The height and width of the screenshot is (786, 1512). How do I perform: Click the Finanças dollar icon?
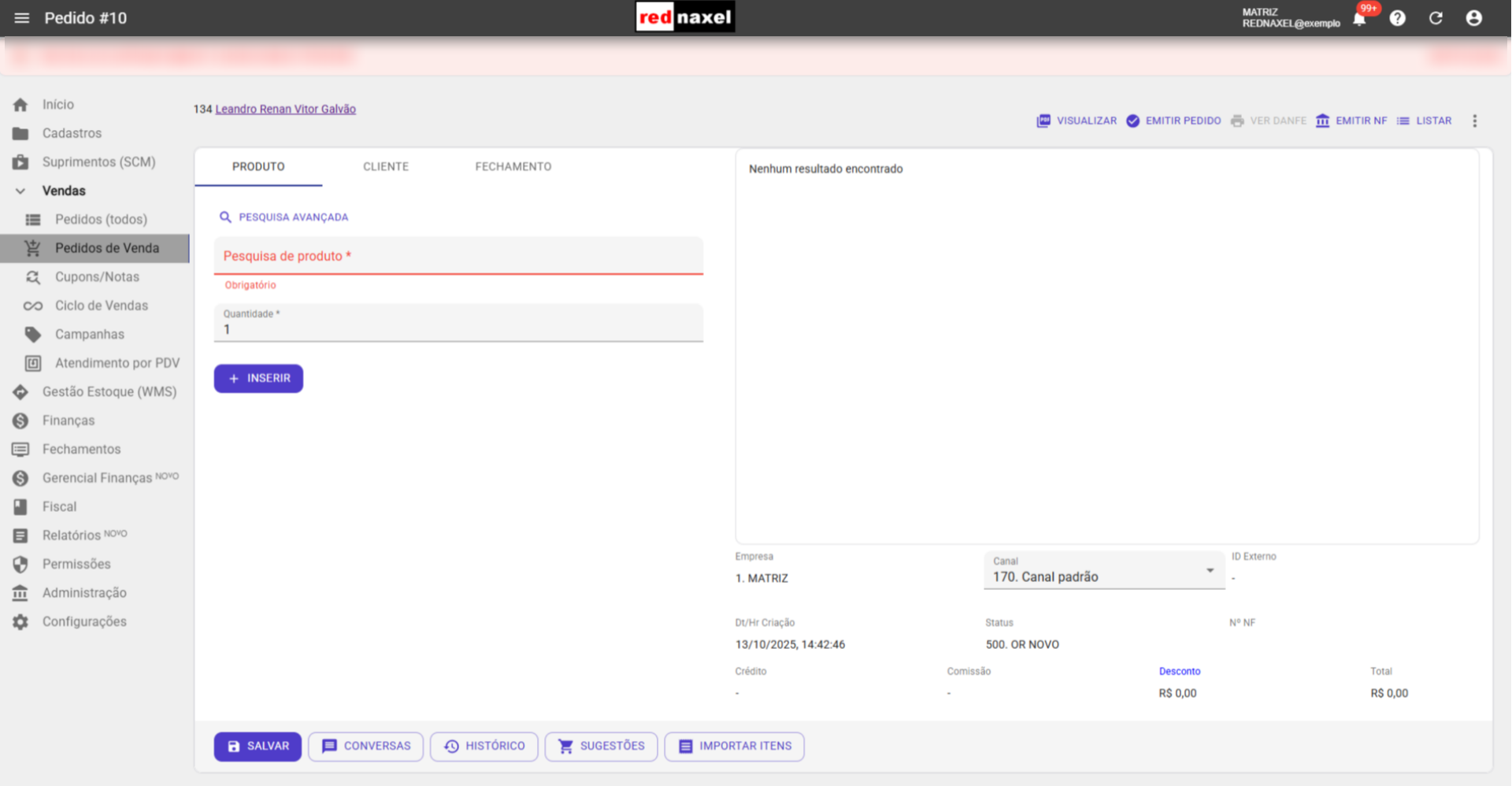pyautogui.click(x=20, y=421)
